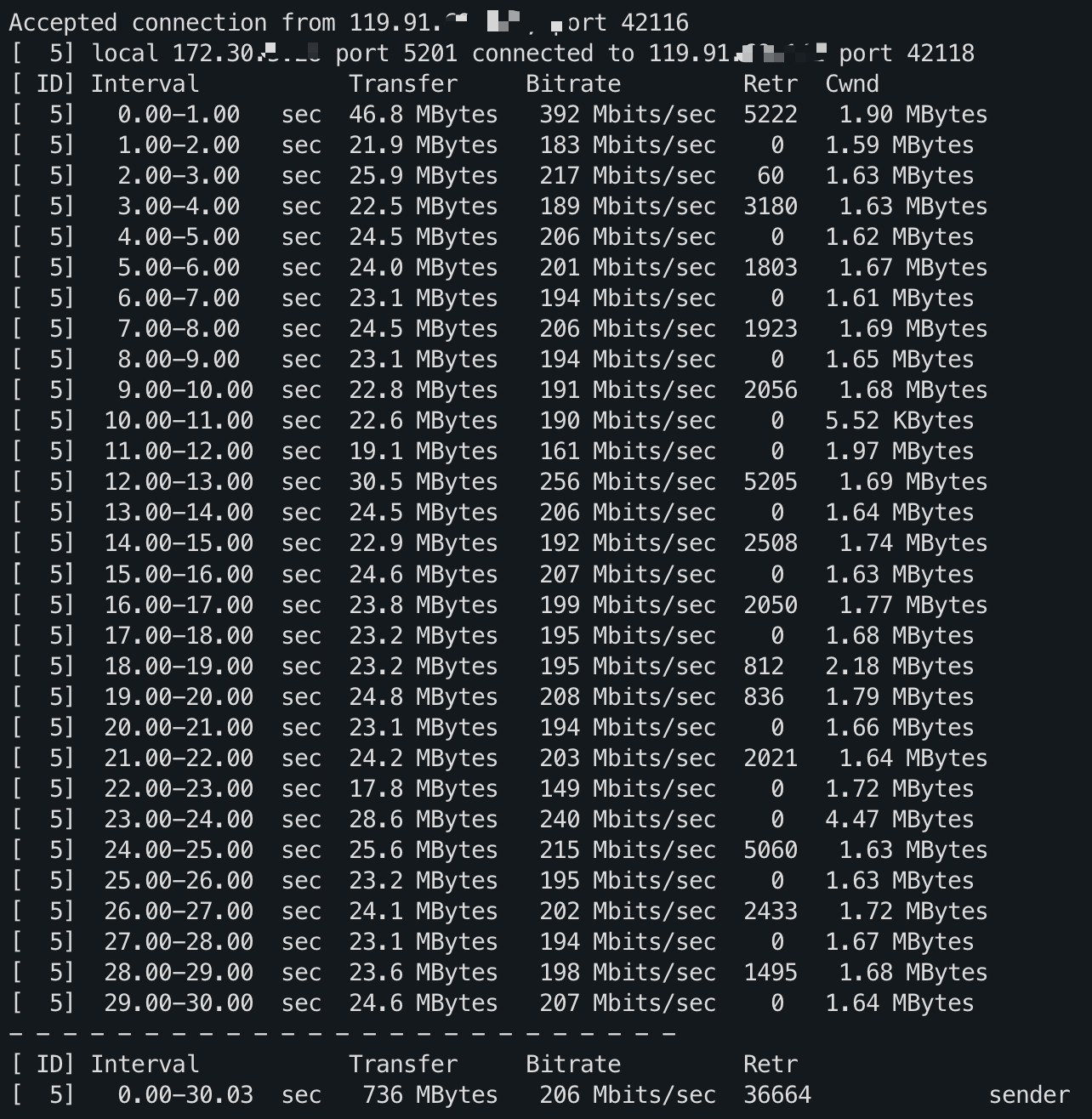Image resolution: width=1092 pixels, height=1119 pixels.
Task: Click the bottom Retr column header
Action: point(771,1065)
